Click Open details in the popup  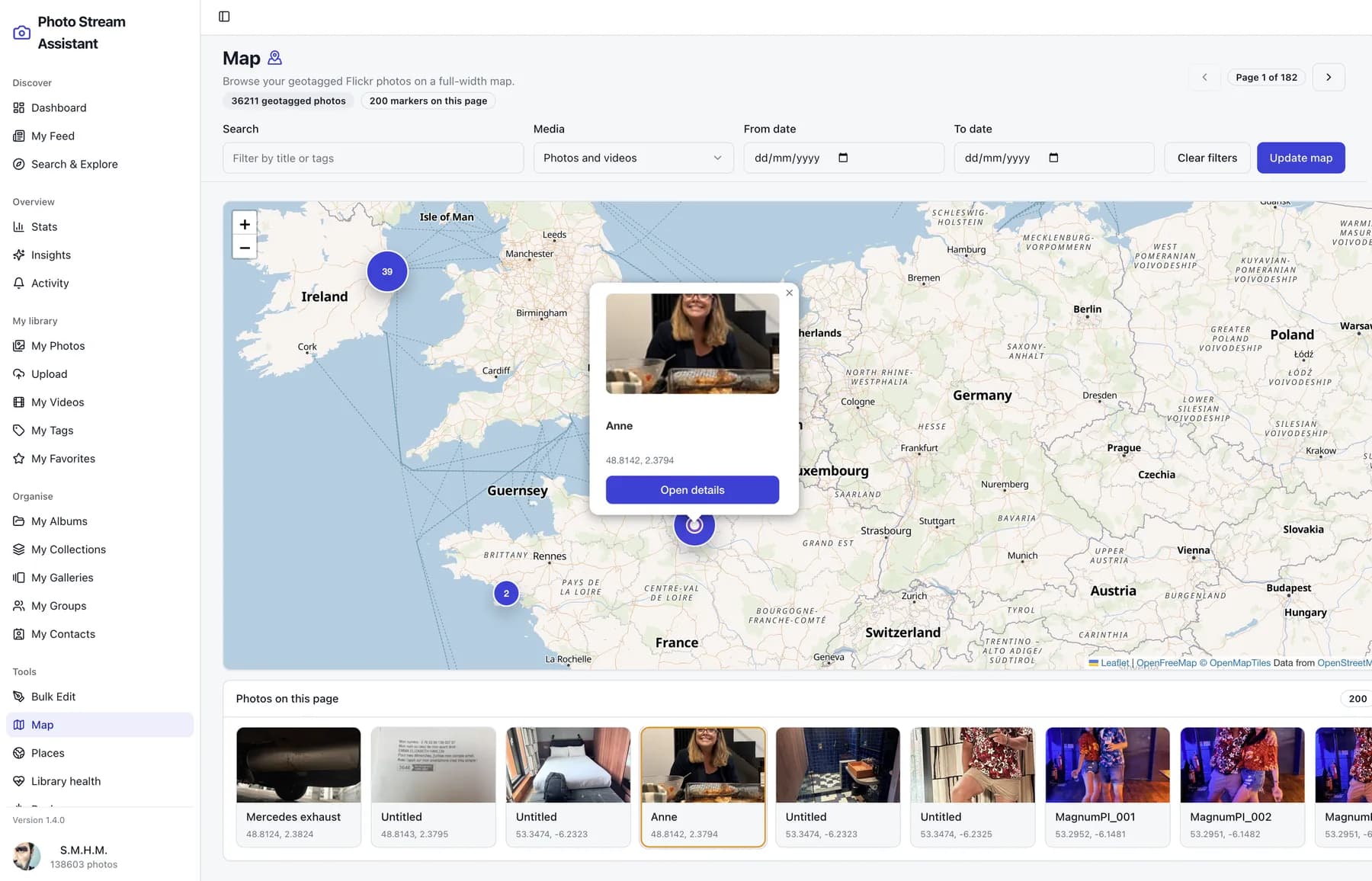tap(692, 490)
